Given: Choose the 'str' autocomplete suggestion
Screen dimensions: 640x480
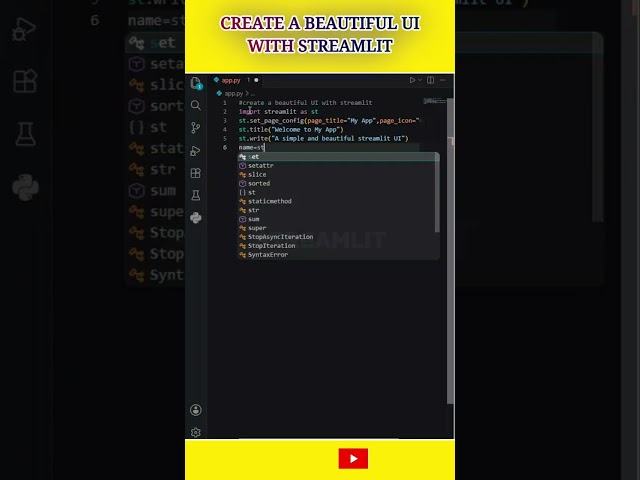Looking at the screenshot, I should (x=339, y=210).
